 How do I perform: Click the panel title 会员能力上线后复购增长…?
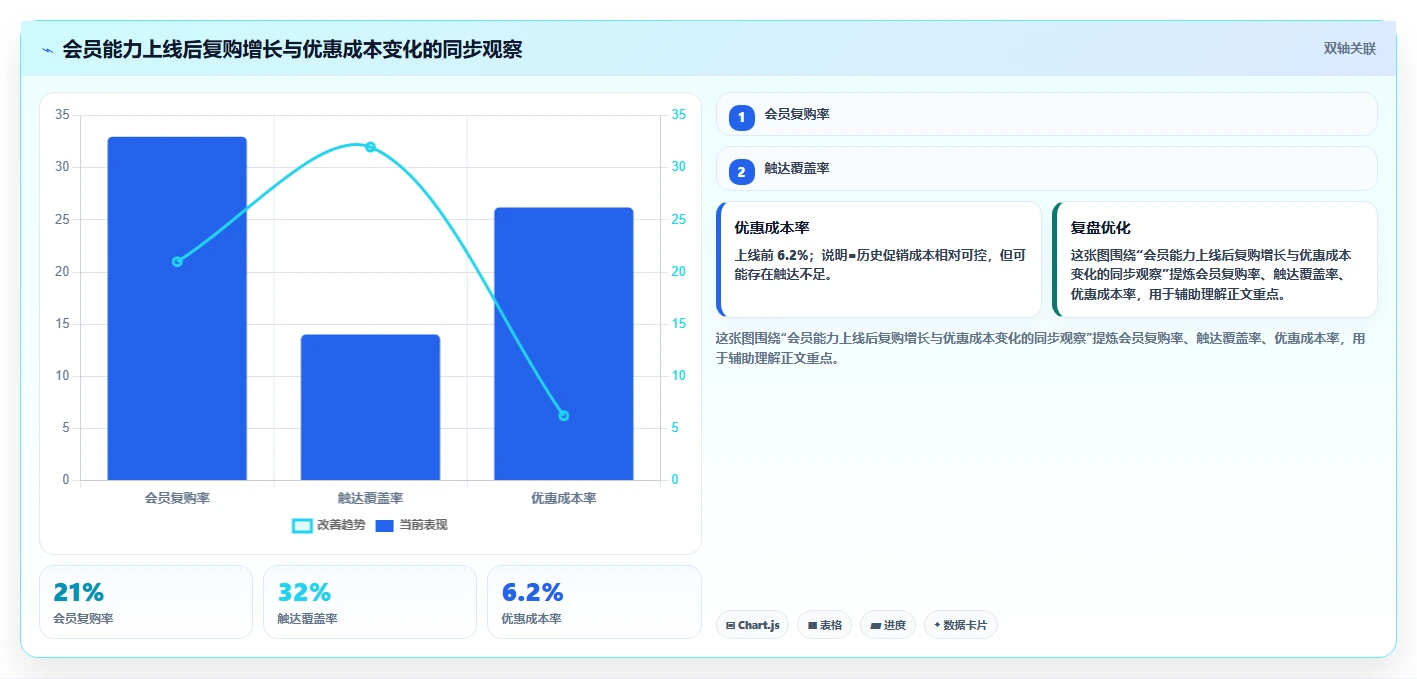point(292,49)
